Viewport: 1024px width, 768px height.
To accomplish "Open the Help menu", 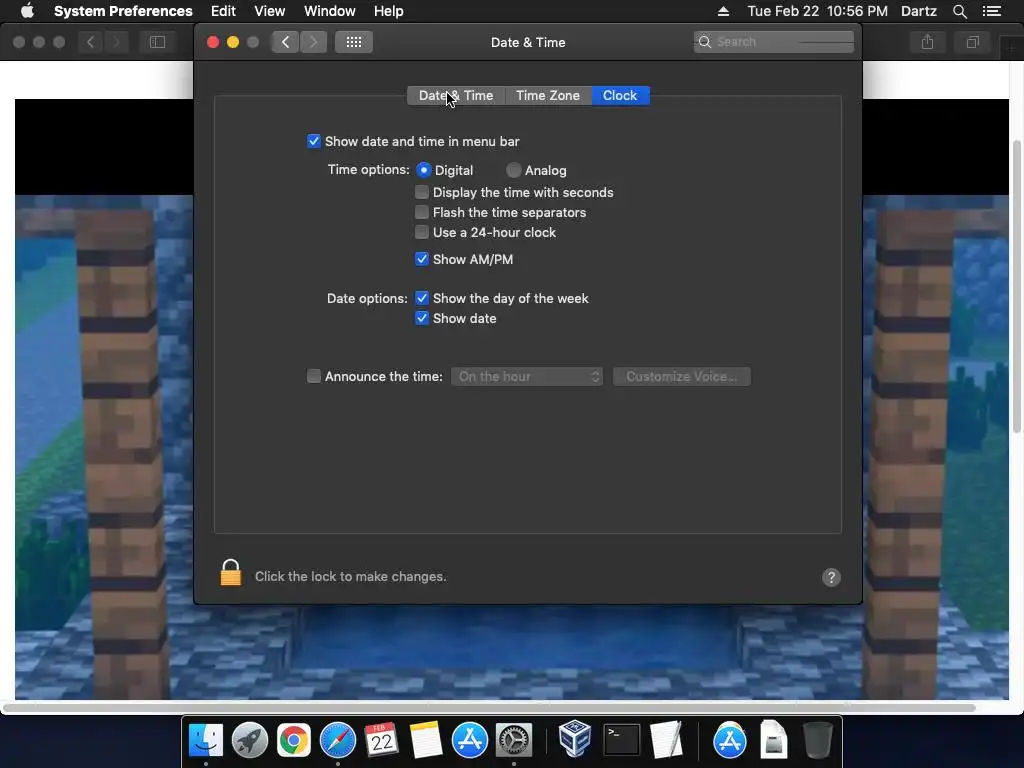I will click(389, 11).
